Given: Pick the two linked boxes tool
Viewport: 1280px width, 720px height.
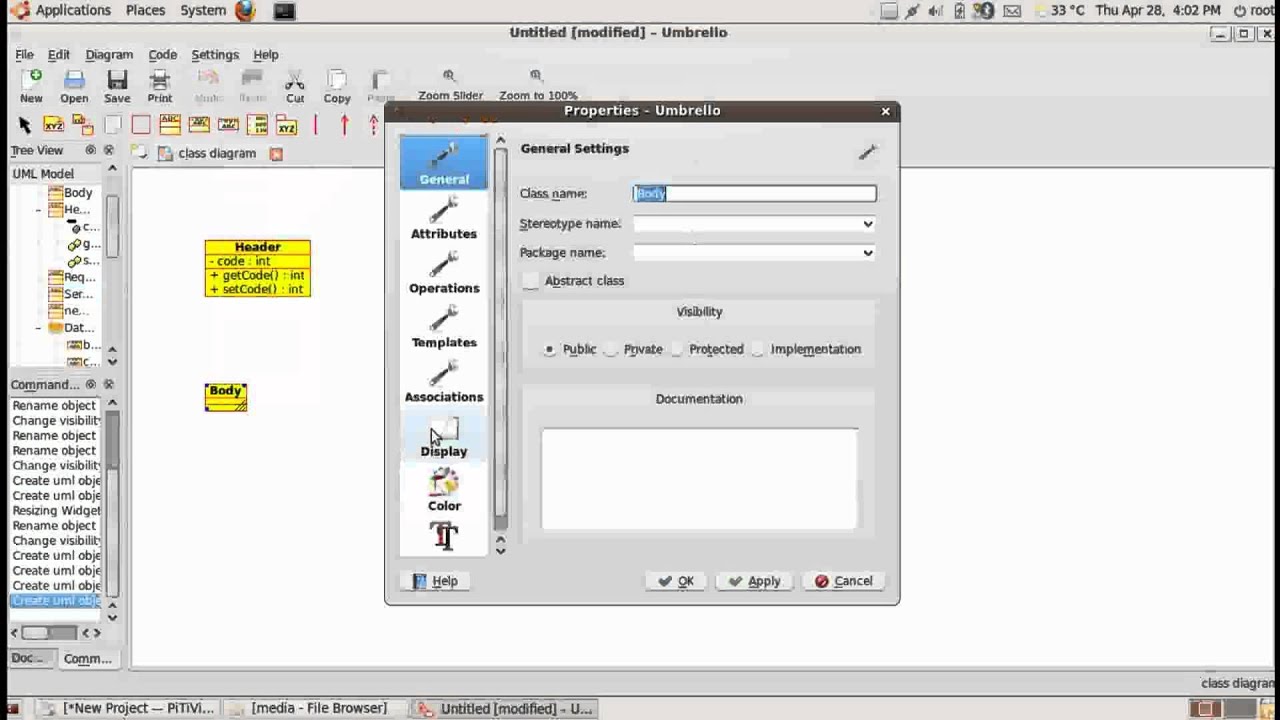Looking at the screenshot, I should pos(83,125).
